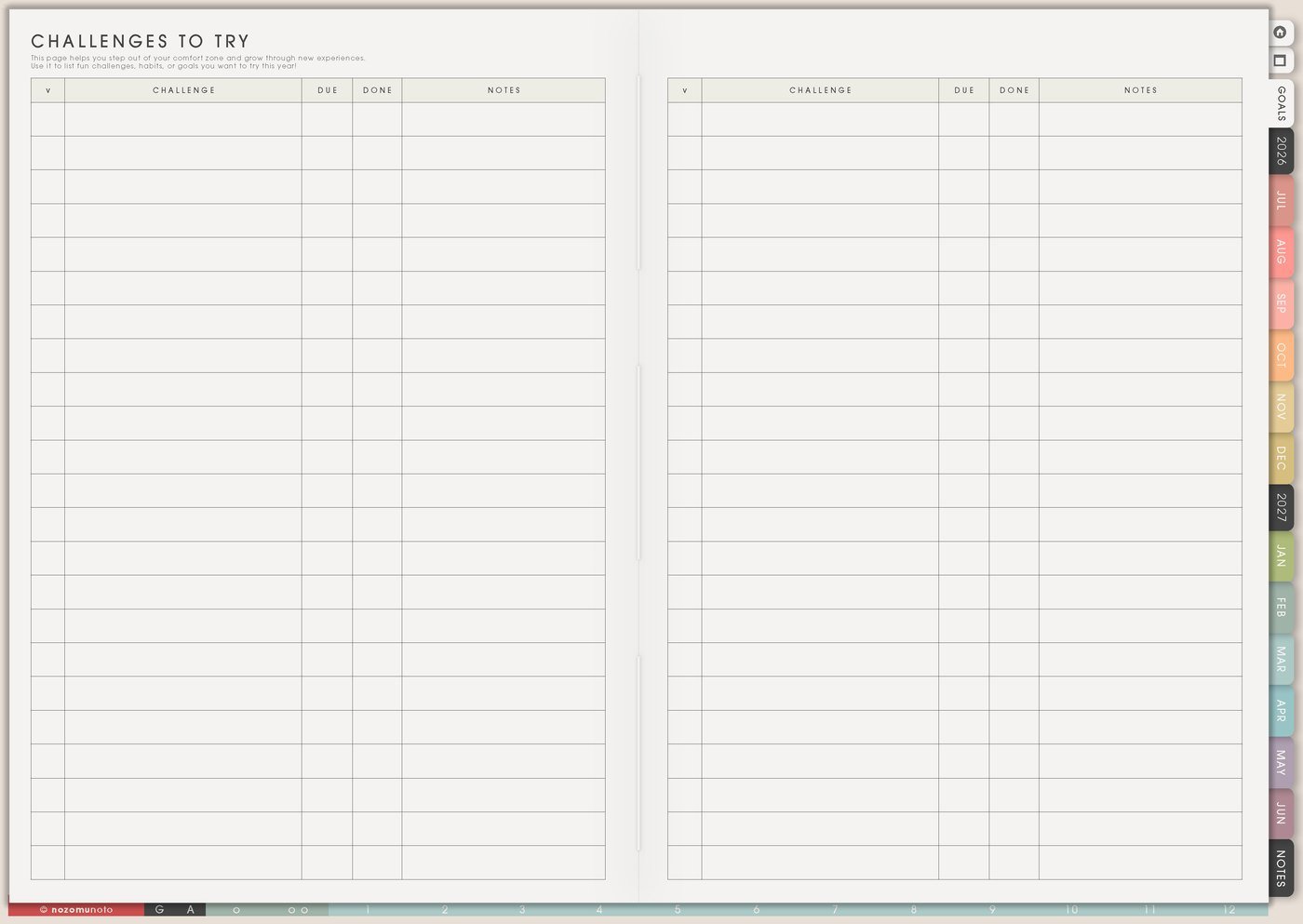Open bottom tab number 8

click(x=914, y=910)
